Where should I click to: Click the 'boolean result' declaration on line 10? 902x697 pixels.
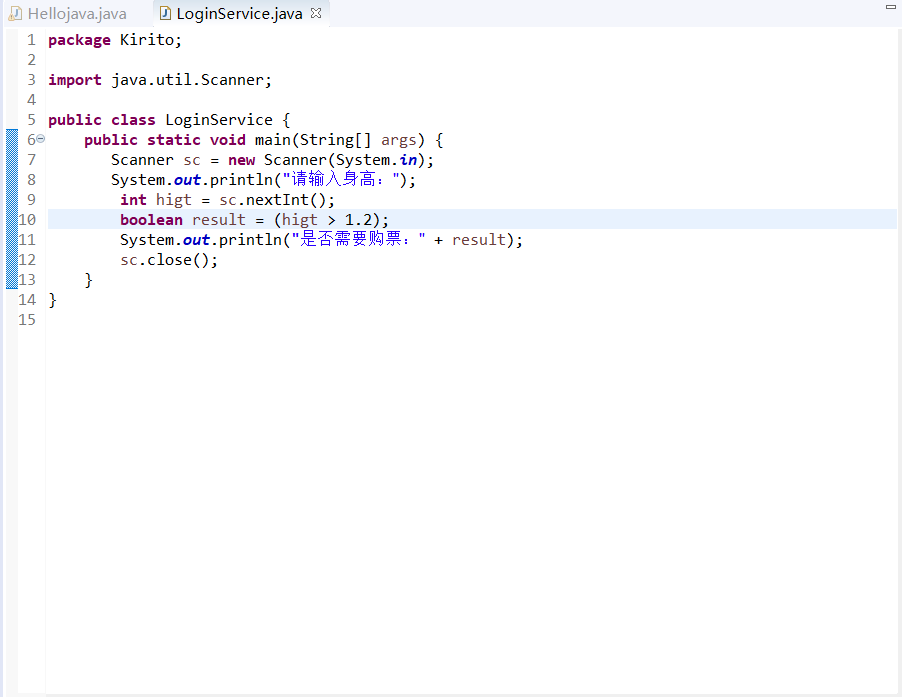[183, 220]
